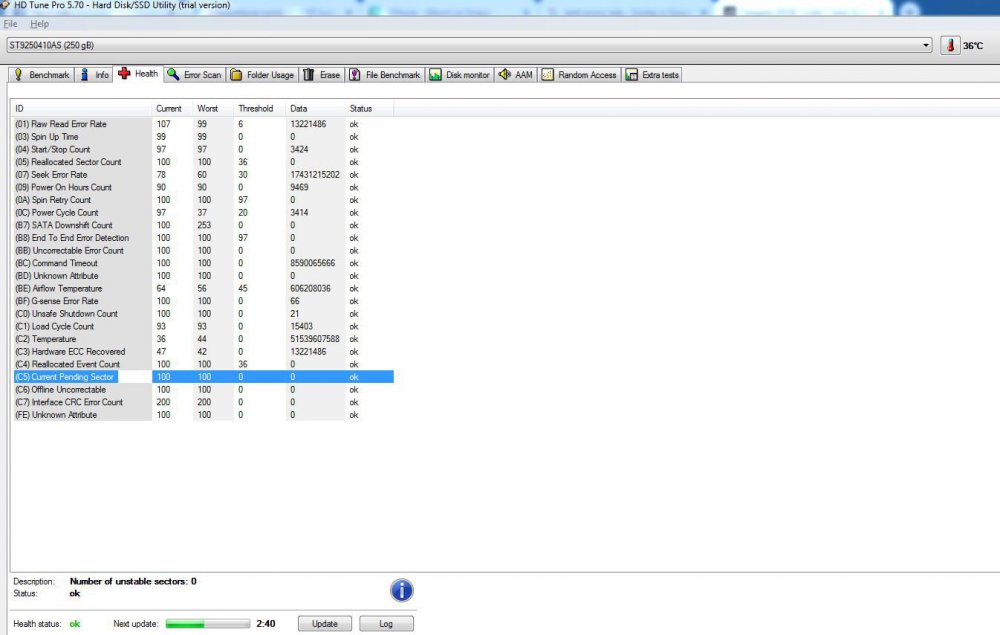1000x635 pixels.
Task: Click the Info tab icon
Action: (x=86, y=75)
